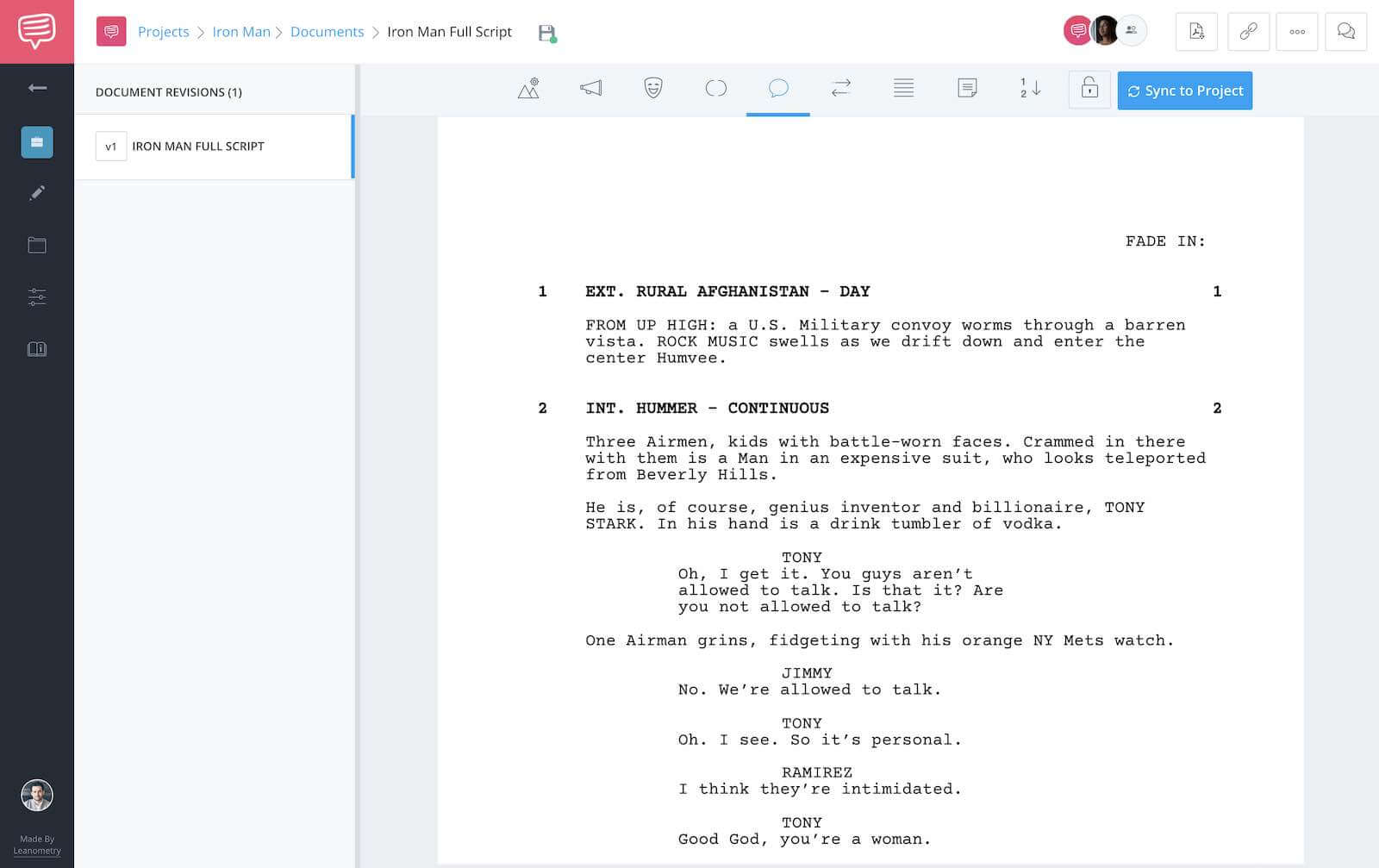
Task: Open the Iron Man breadcrumb link
Action: 241,32
